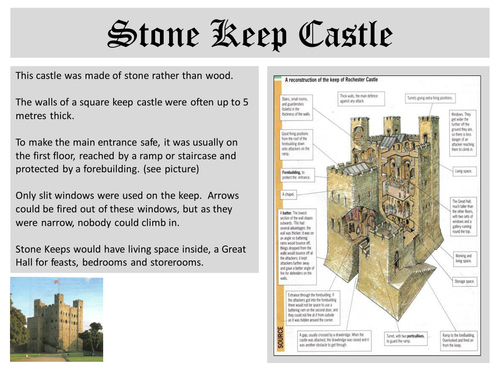Click the paragraph about 5 metres thick walls
The width and height of the screenshot is (500, 375).
[x=132, y=109]
